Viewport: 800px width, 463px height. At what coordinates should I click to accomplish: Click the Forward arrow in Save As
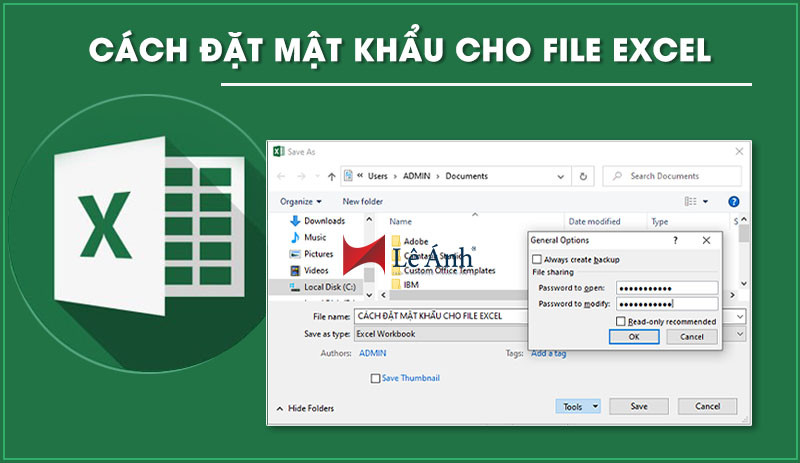[x=301, y=176]
